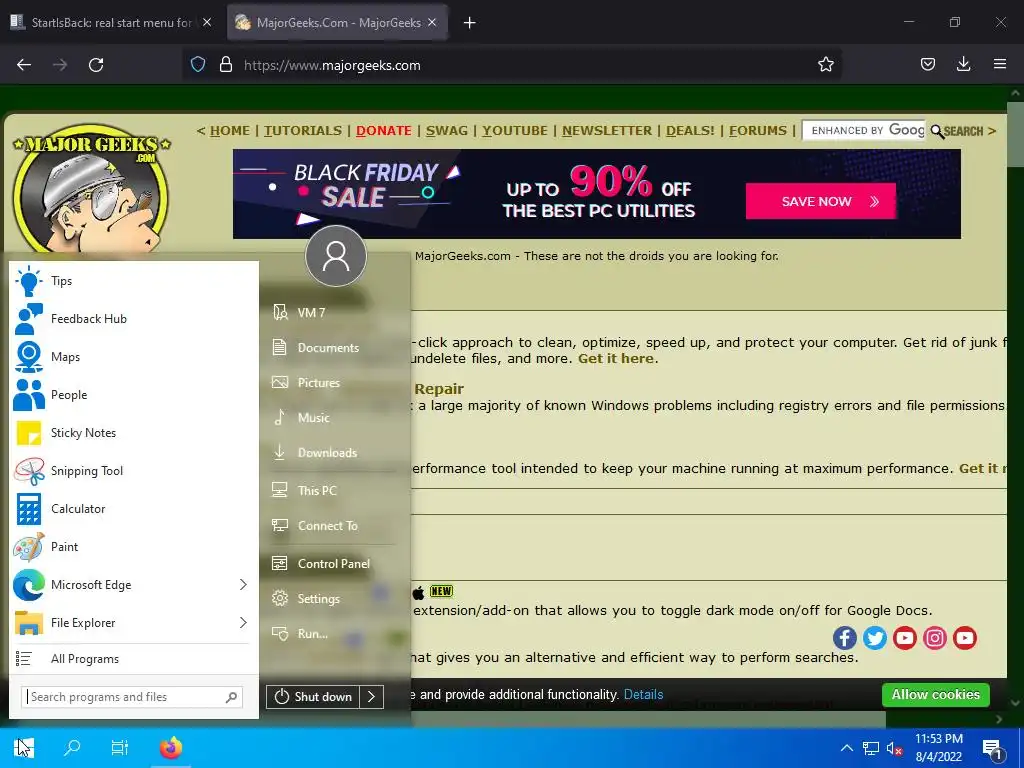Open TUTORIALS link

(x=303, y=131)
